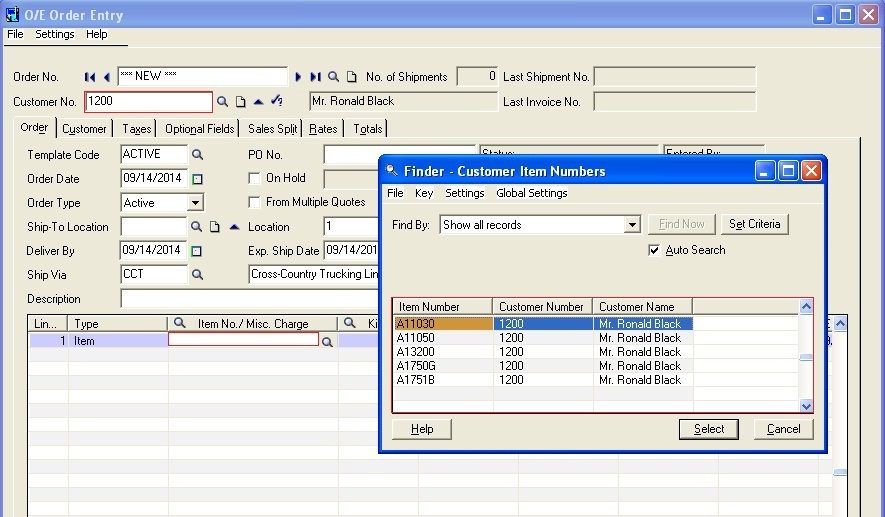Select item A11050 row
885x517 pixels.
543,338
